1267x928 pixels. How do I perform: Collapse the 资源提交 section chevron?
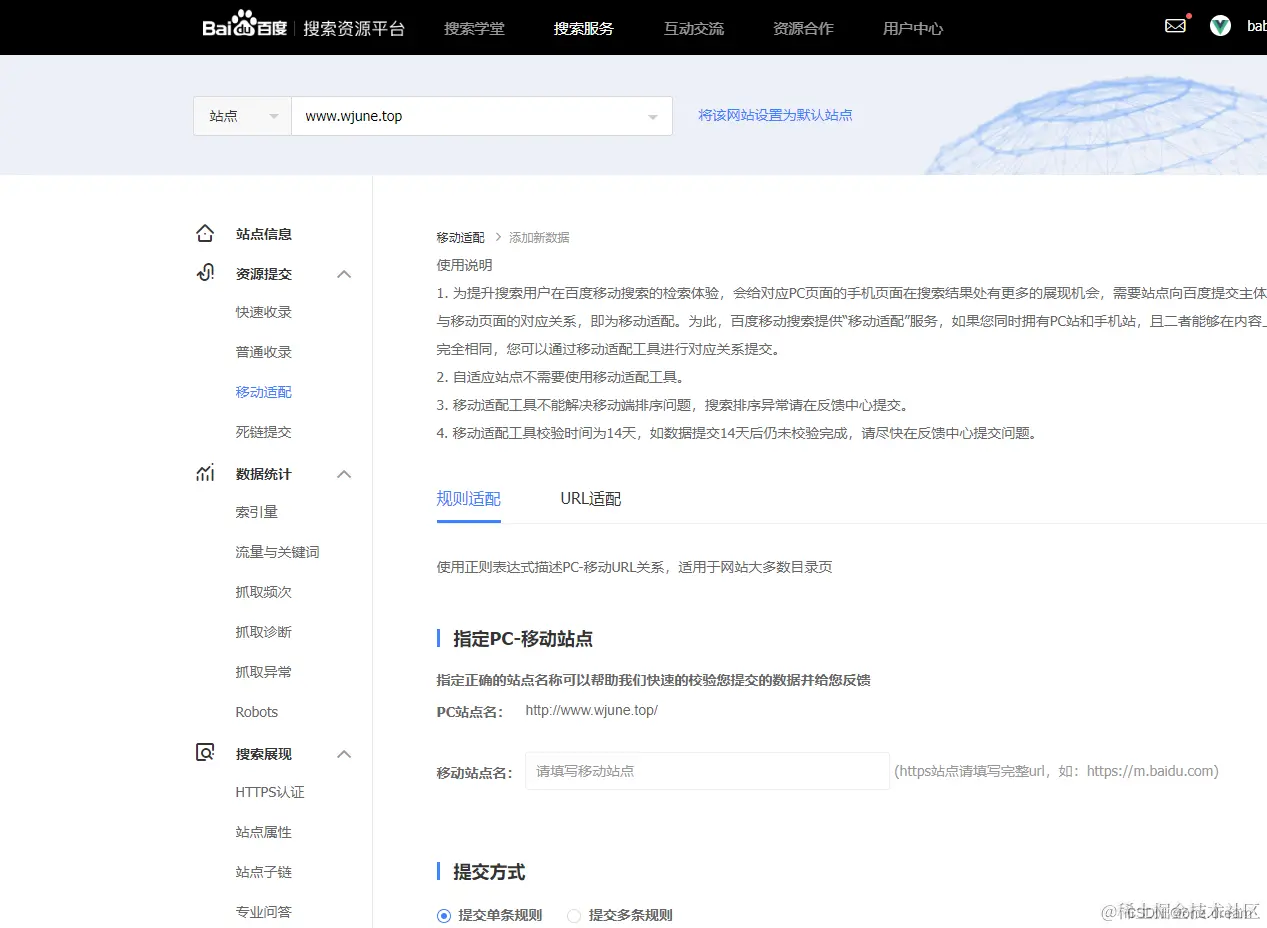click(344, 273)
